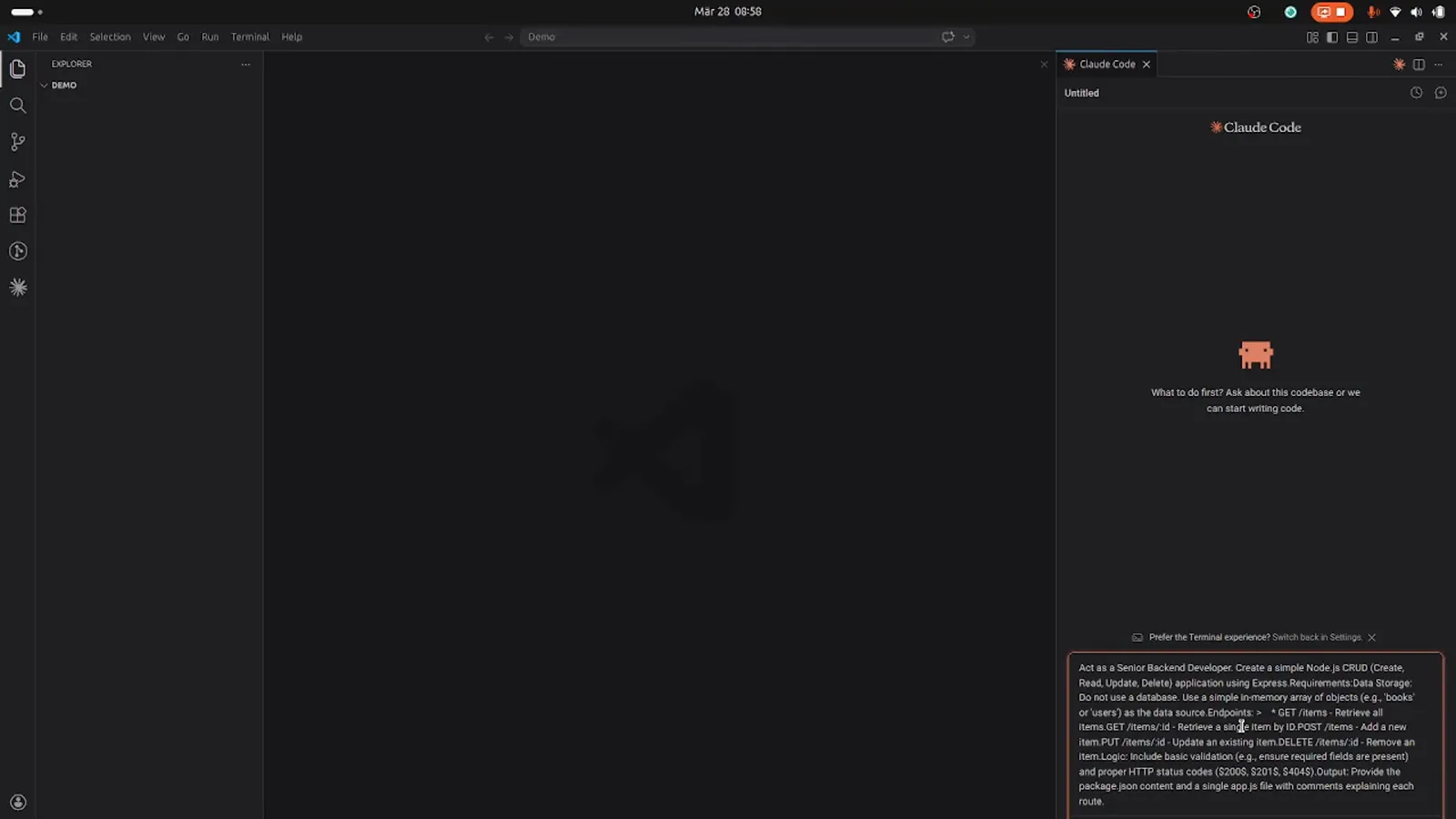
Task: Open the Run menu
Action: (x=210, y=37)
